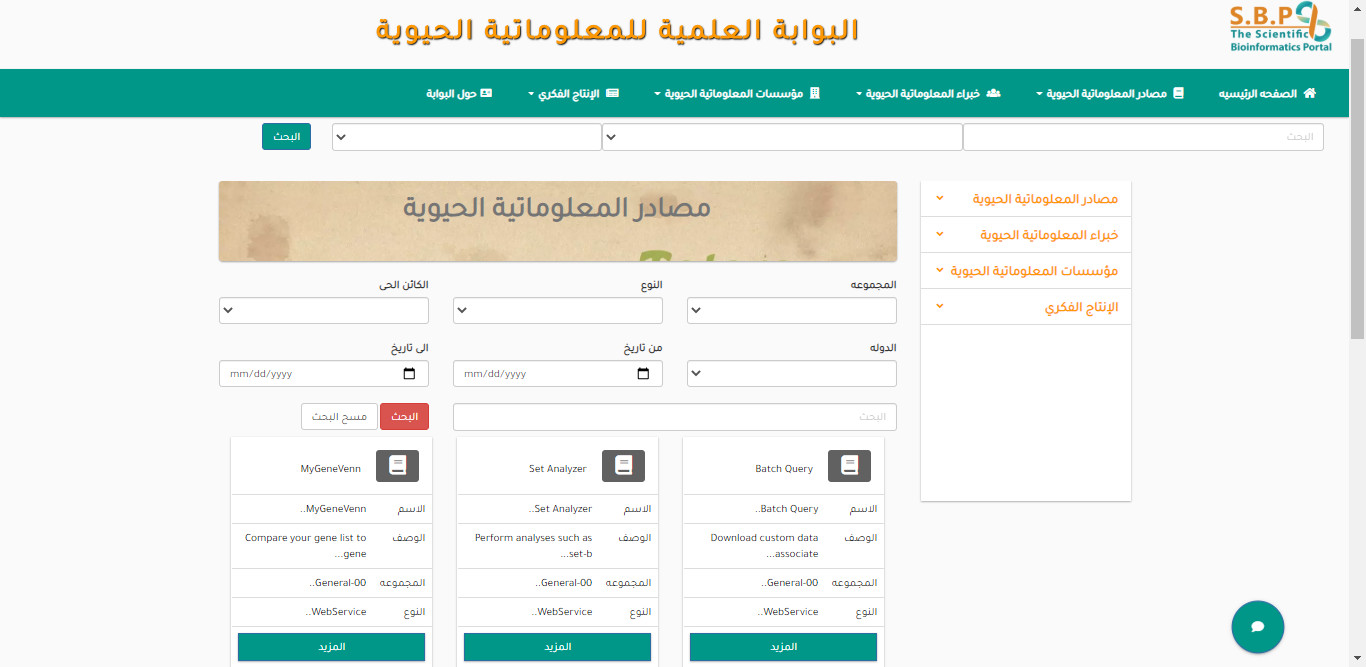Image resolution: width=1366 pixels, height=667 pixels.
Task: Click المزيد button on Batch Query card
Action: 784,647
